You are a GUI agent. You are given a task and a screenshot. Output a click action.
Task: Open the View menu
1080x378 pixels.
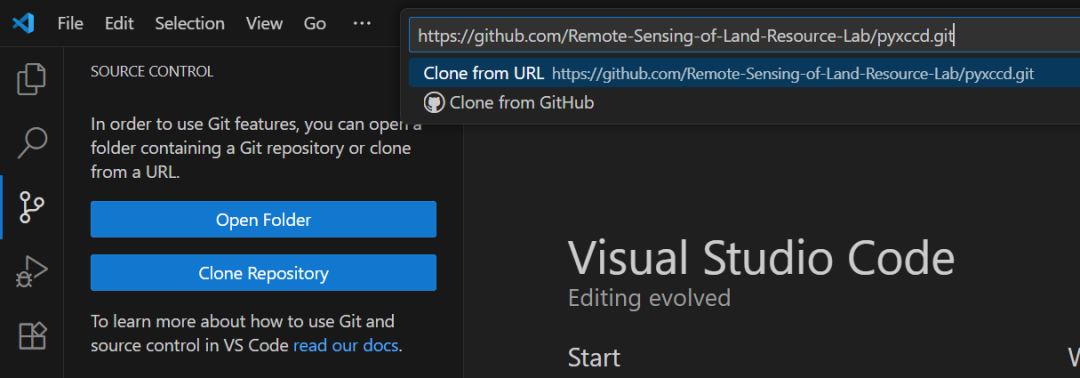pos(264,23)
